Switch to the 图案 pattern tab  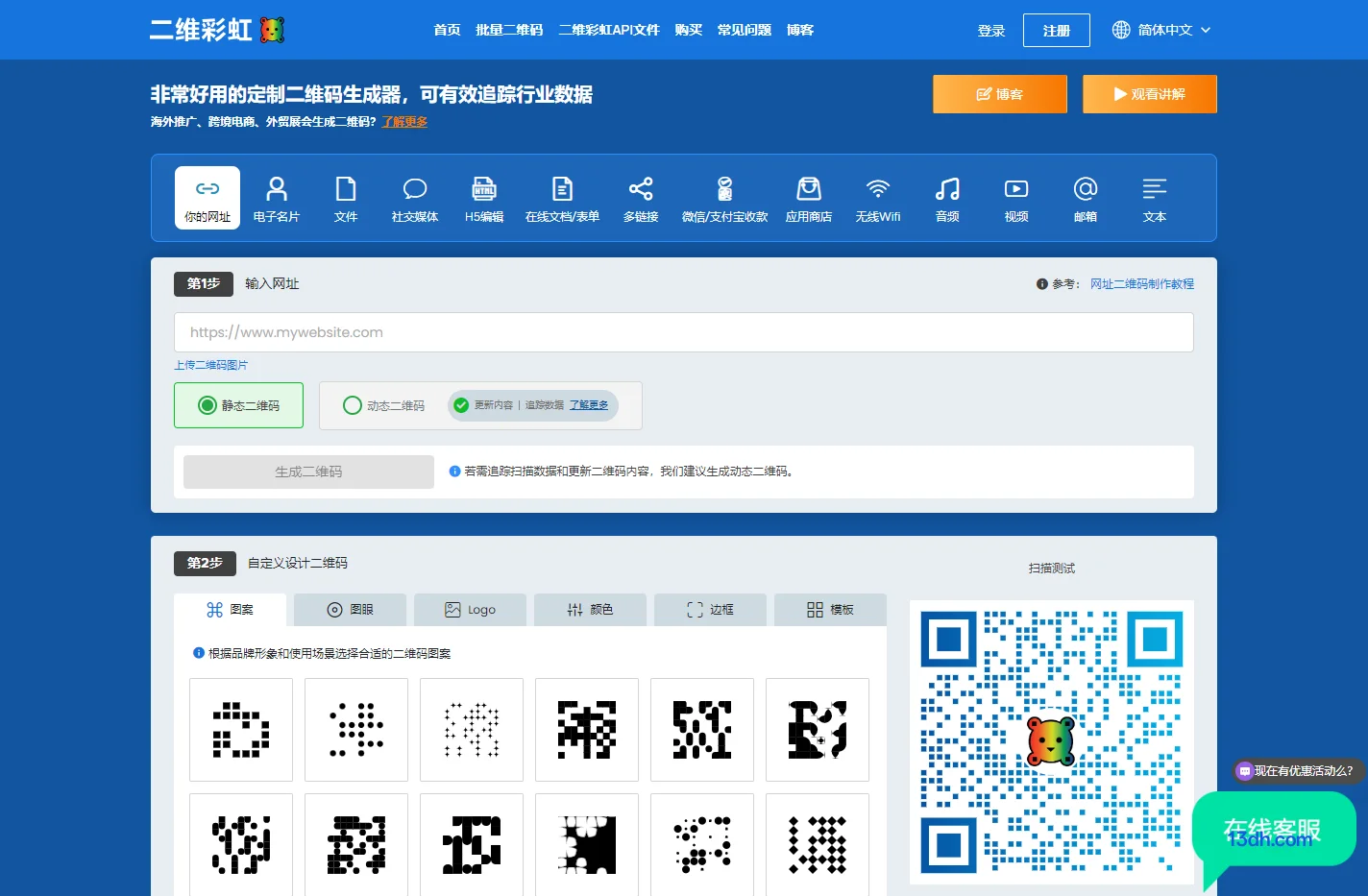pyautogui.click(x=230, y=610)
